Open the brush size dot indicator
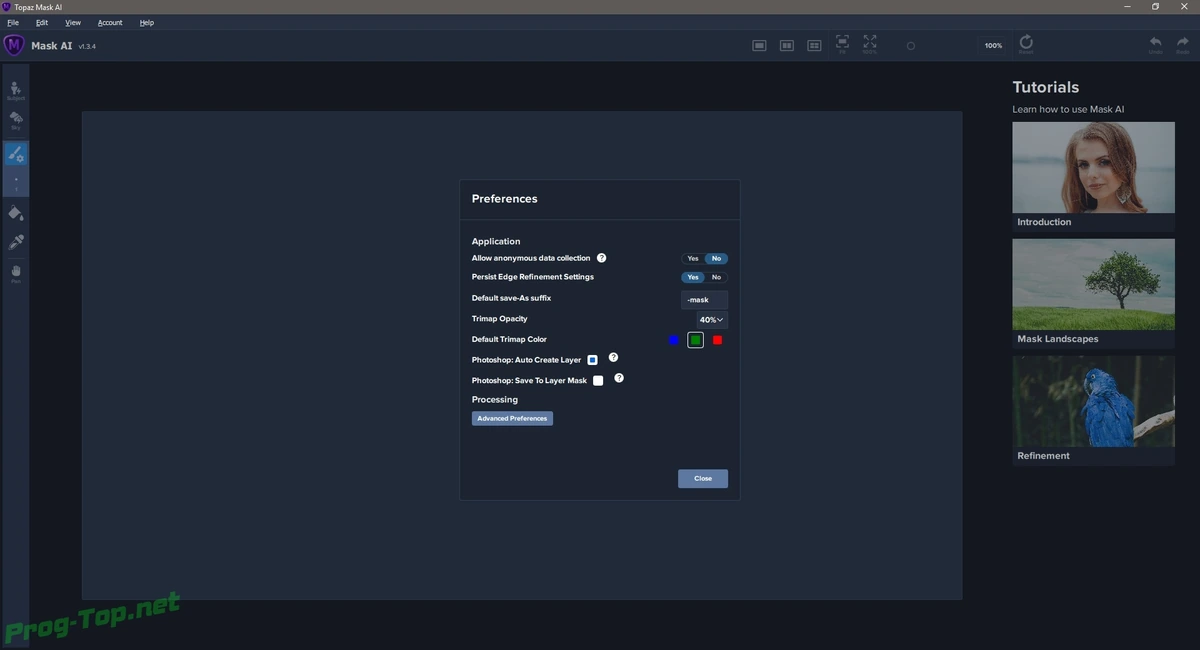 (16, 182)
